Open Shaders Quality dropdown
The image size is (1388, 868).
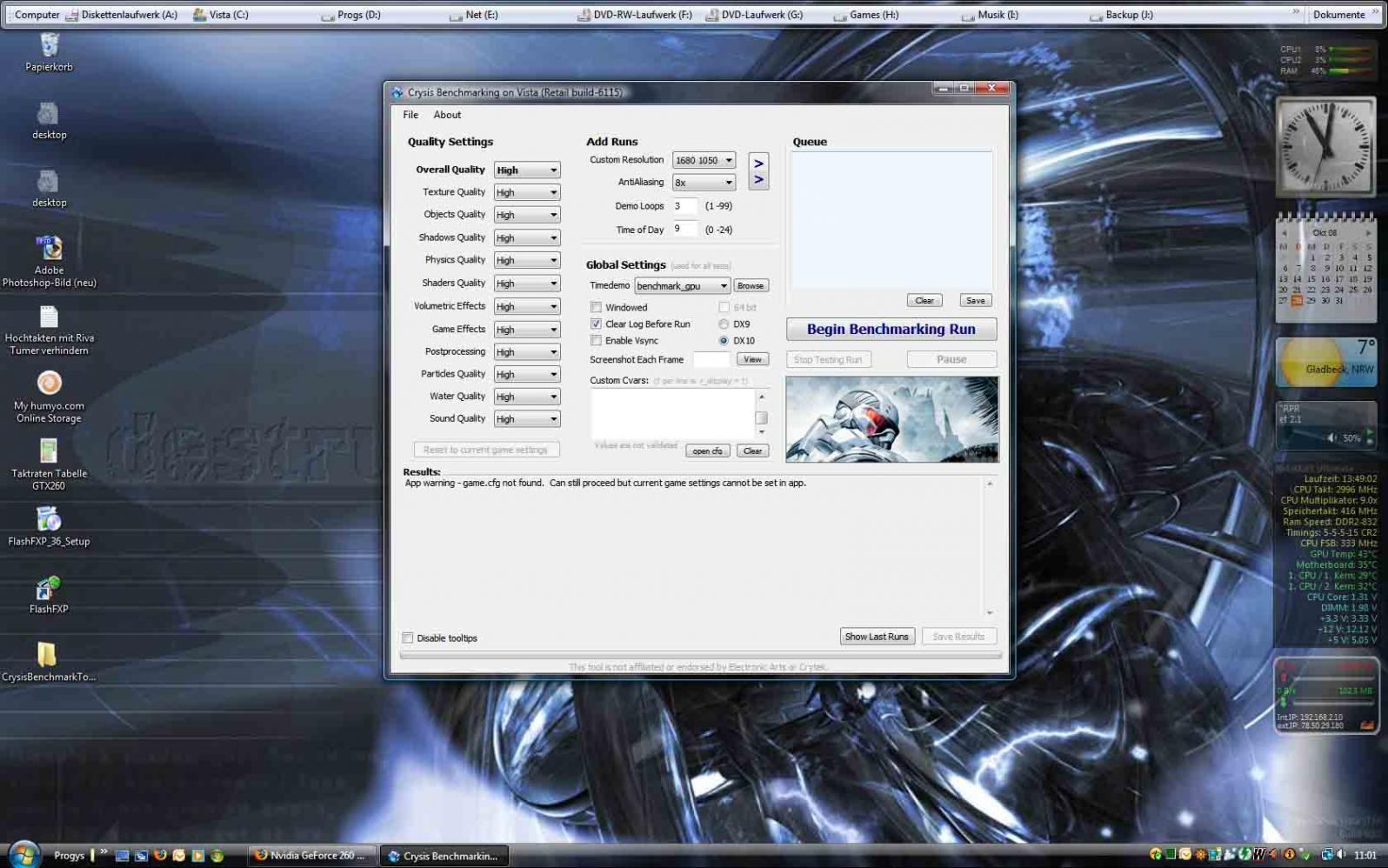(x=527, y=284)
